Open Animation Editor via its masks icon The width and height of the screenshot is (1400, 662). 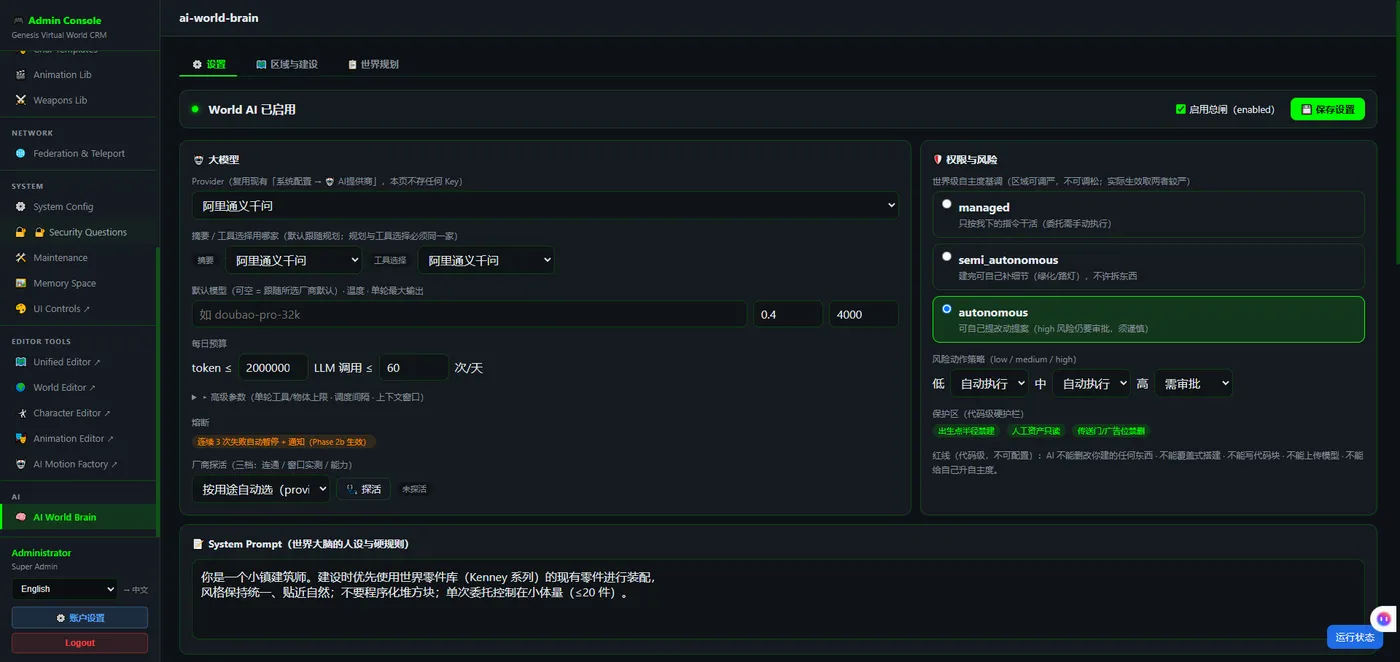tap(22, 439)
